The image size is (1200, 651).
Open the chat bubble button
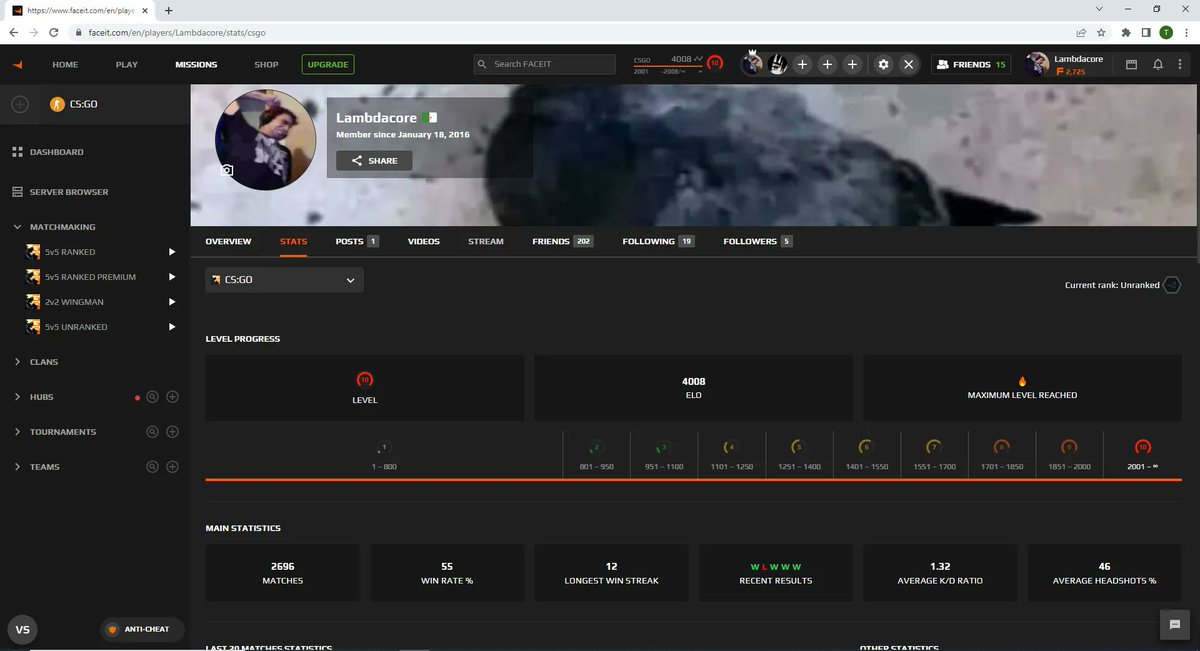pos(1175,624)
